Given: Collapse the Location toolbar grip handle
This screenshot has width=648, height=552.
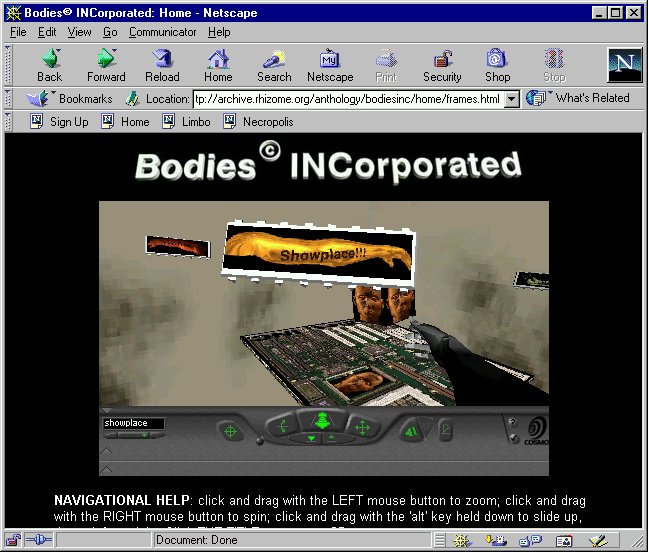Looking at the screenshot, I should click(x=8, y=99).
